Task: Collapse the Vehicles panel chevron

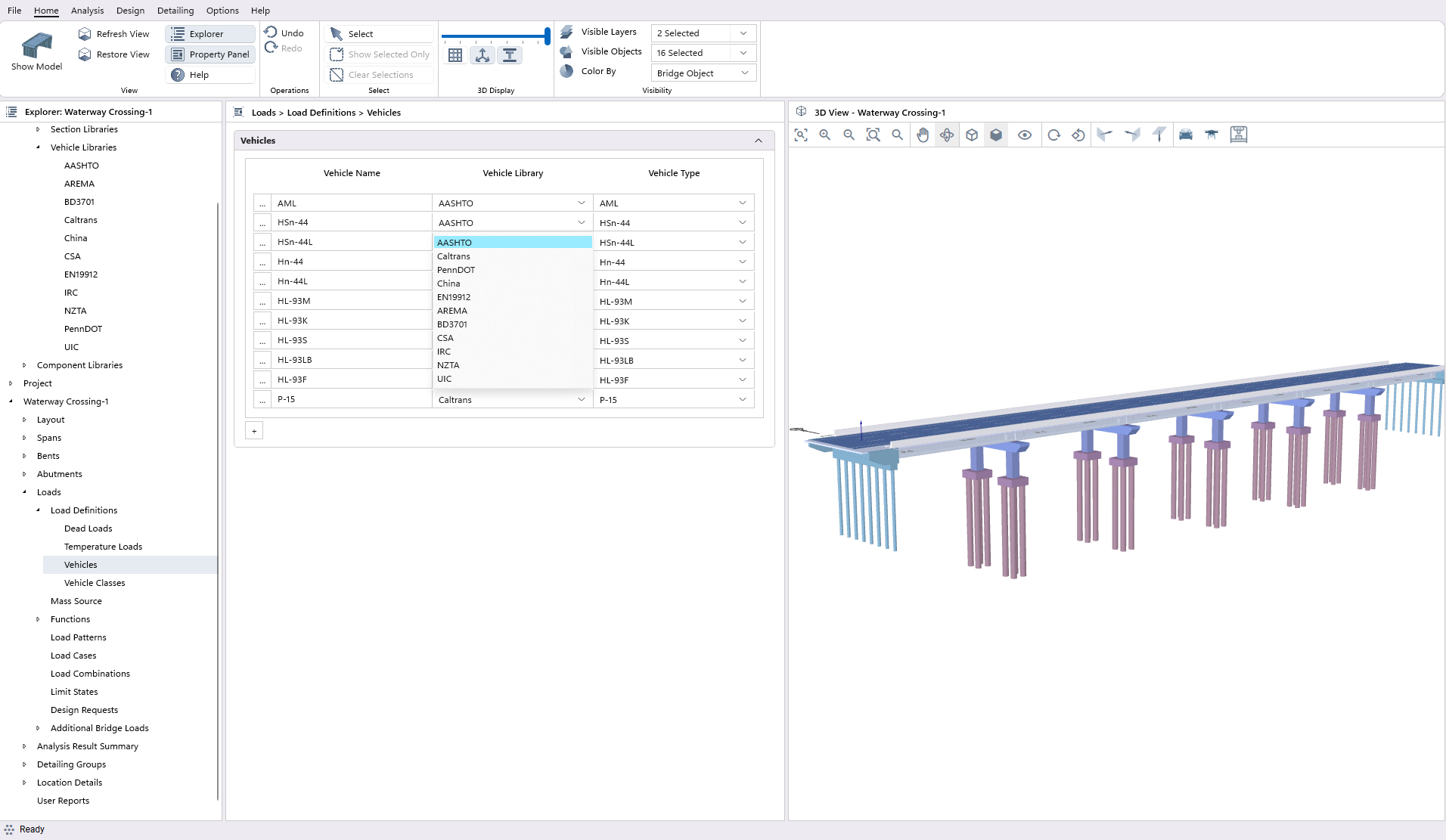Action: coord(759,141)
